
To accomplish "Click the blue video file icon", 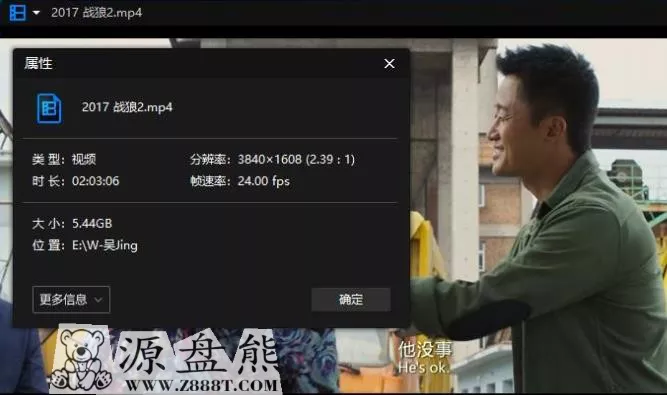I will tap(49, 108).
